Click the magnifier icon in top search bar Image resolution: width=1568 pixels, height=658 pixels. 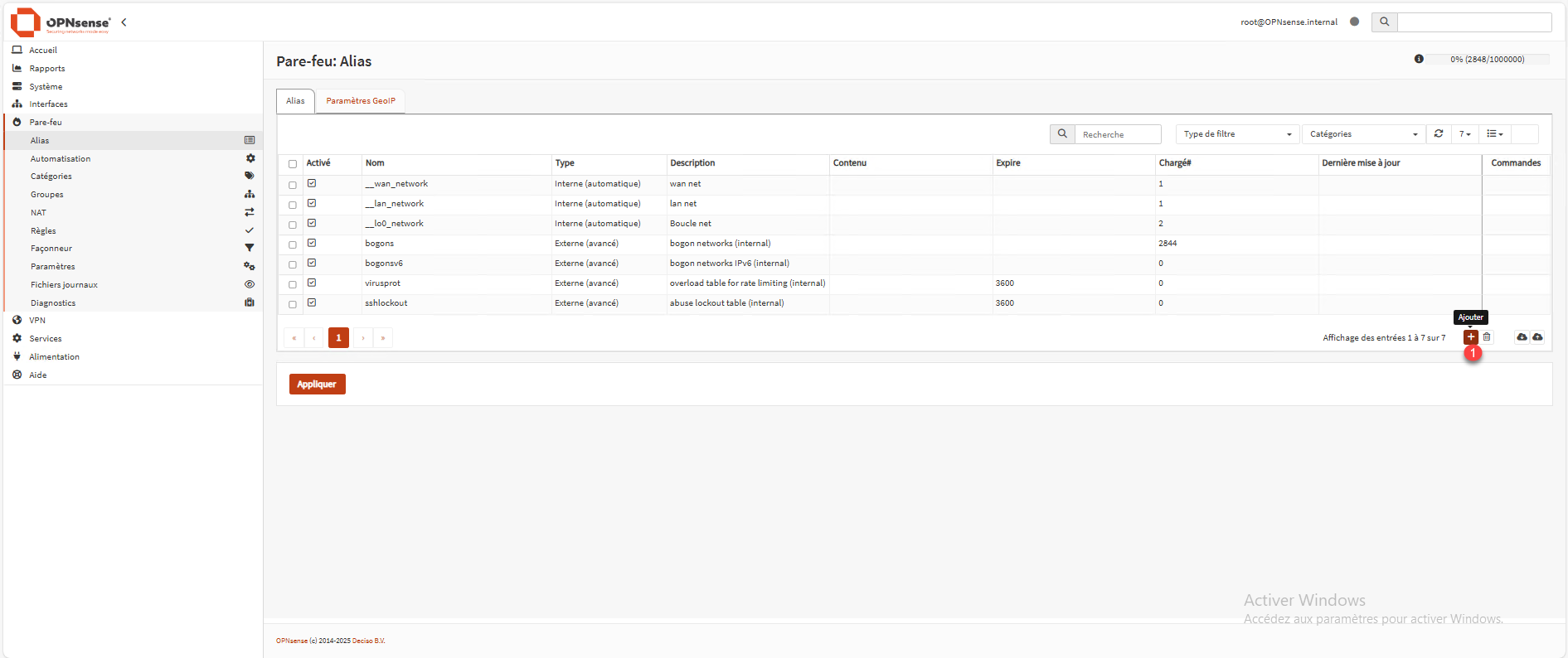tap(1384, 22)
